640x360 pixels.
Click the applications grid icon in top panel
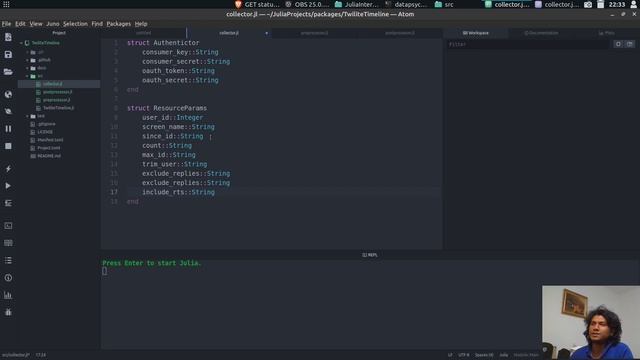6,4
